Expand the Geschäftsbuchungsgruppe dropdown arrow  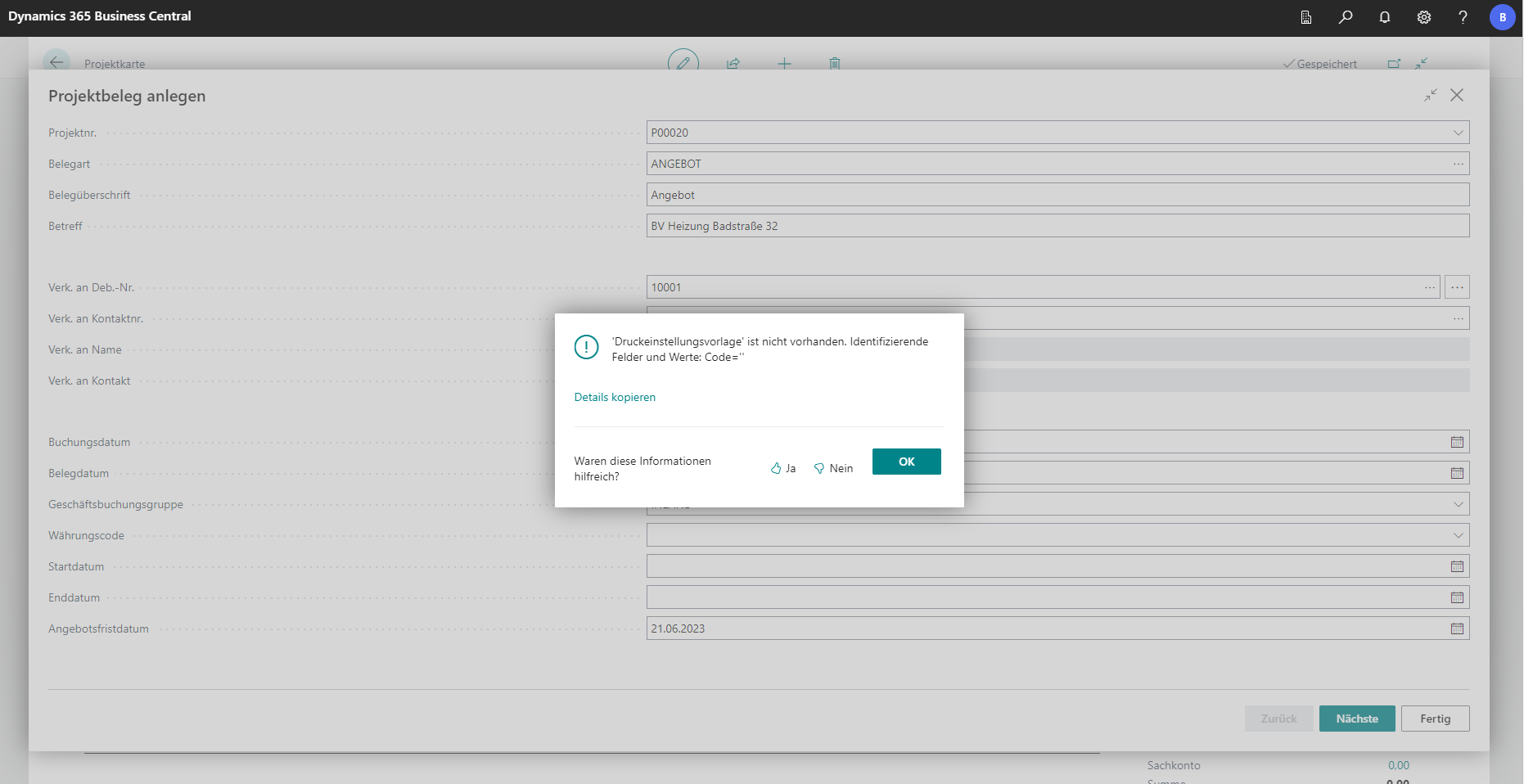click(x=1458, y=504)
